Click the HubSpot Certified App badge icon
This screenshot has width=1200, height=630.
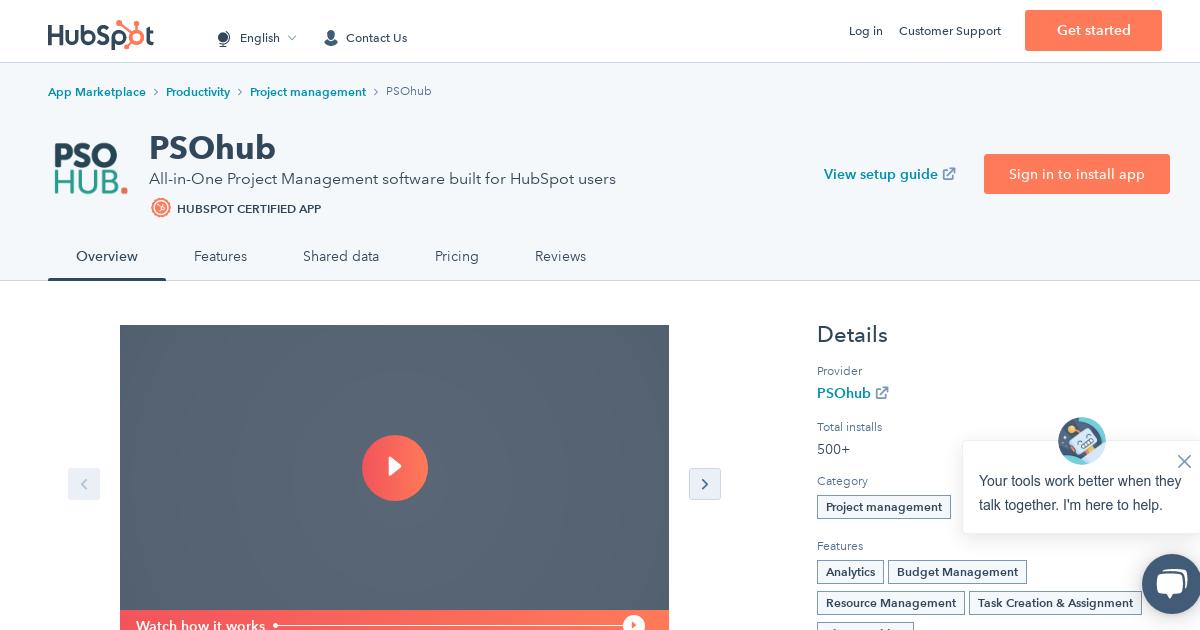161,208
